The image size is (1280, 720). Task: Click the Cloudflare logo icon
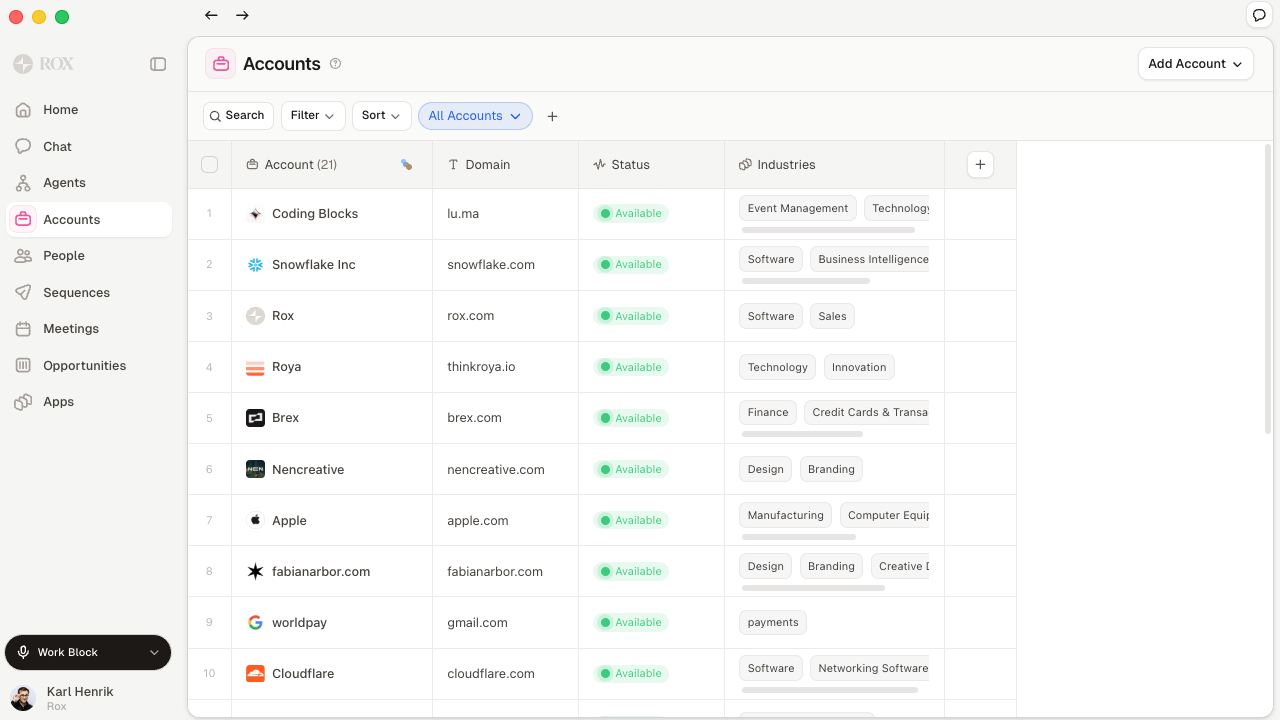click(x=255, y=673)
